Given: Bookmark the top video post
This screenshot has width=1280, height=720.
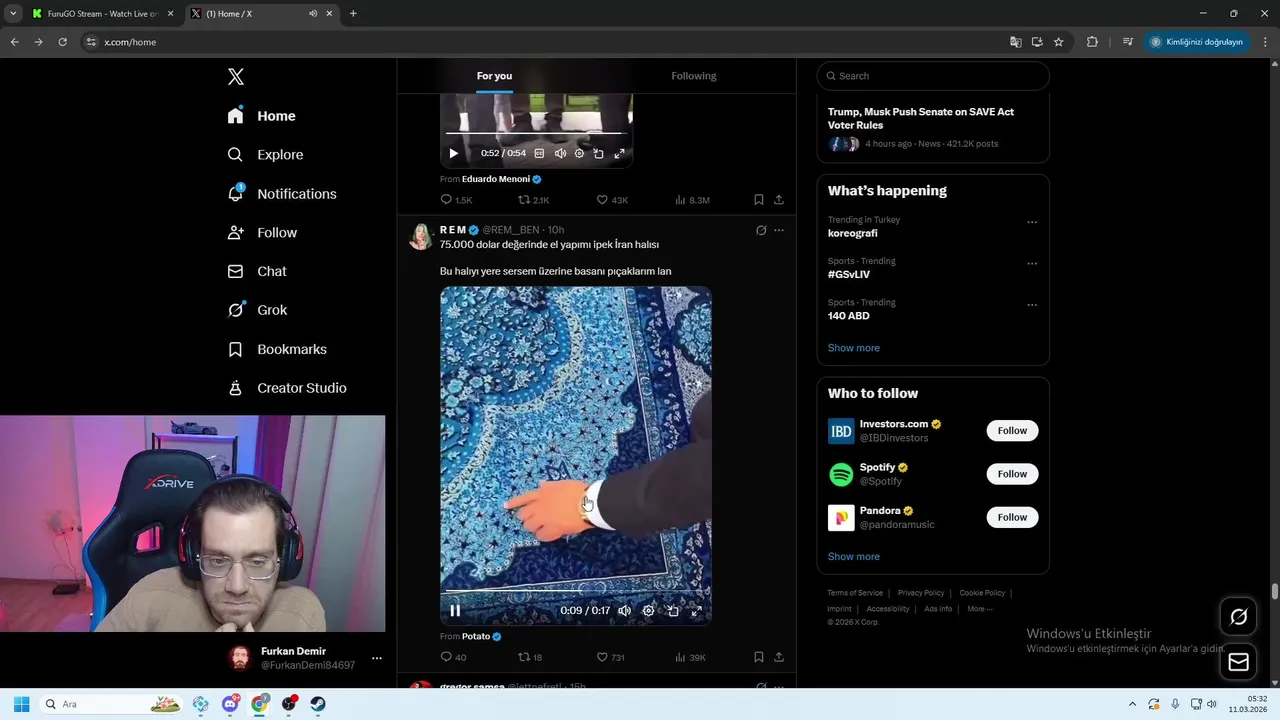Looking at the screenshot, I should pyautogui.click(x=759, y=200).
